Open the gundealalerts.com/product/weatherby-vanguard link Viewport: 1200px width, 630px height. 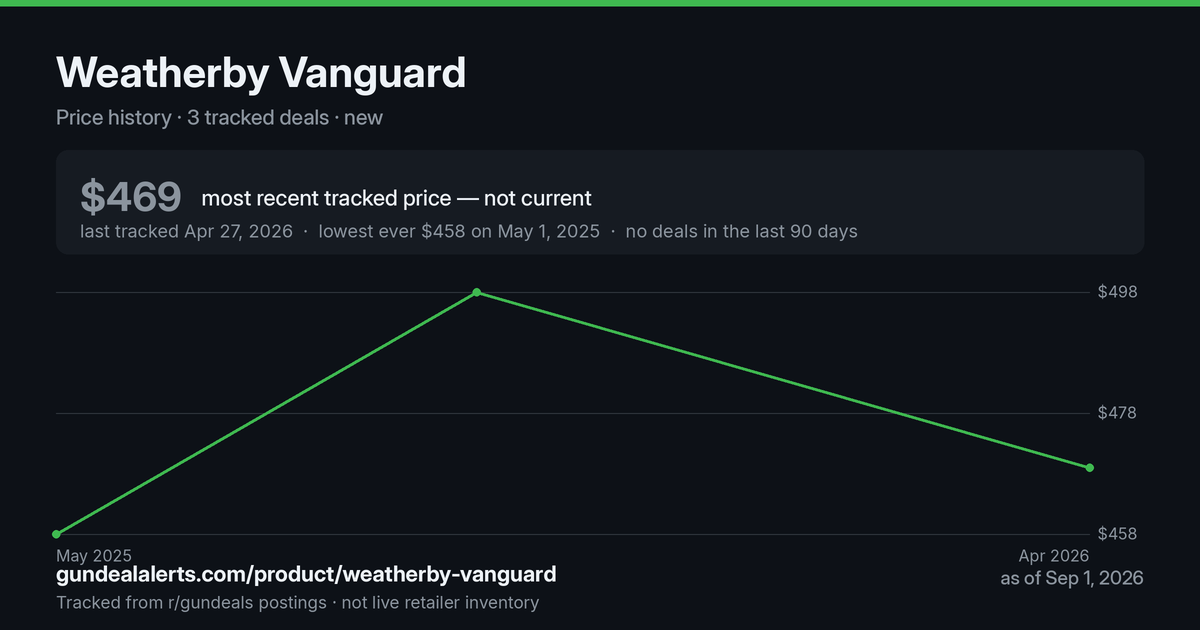306,575
